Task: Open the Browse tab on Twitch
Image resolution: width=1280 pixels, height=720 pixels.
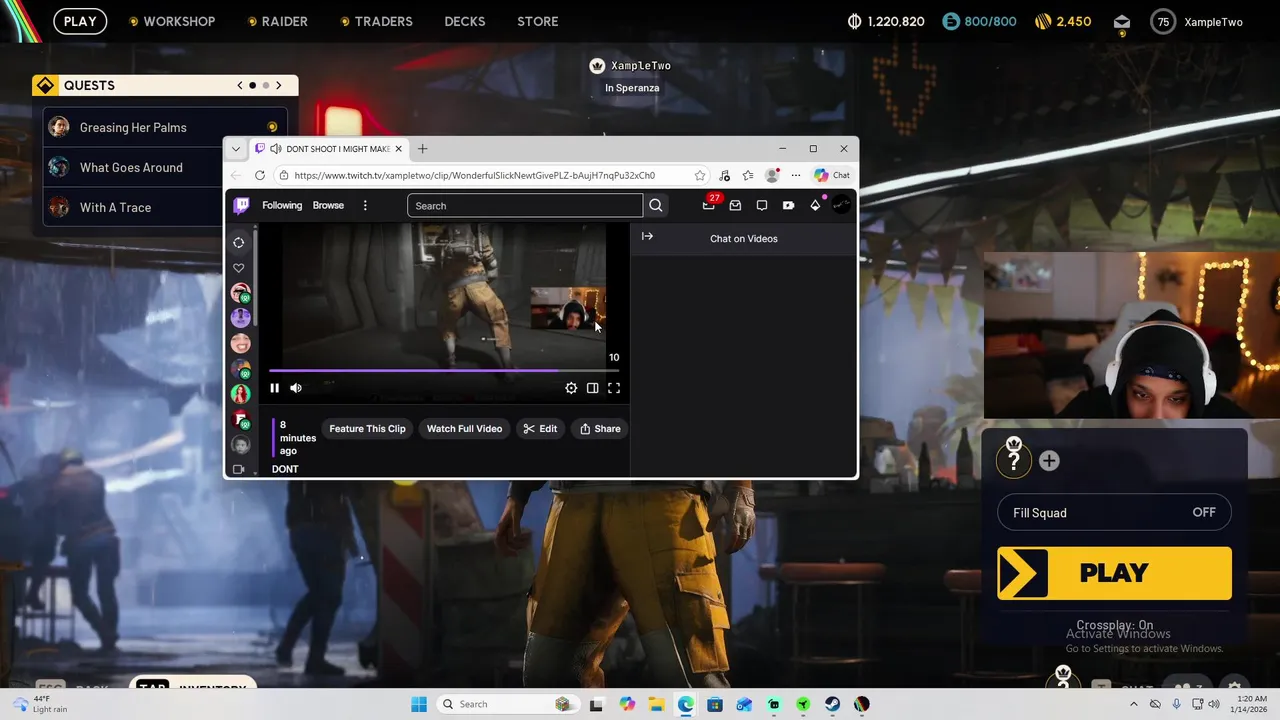Action: [328, 205]
